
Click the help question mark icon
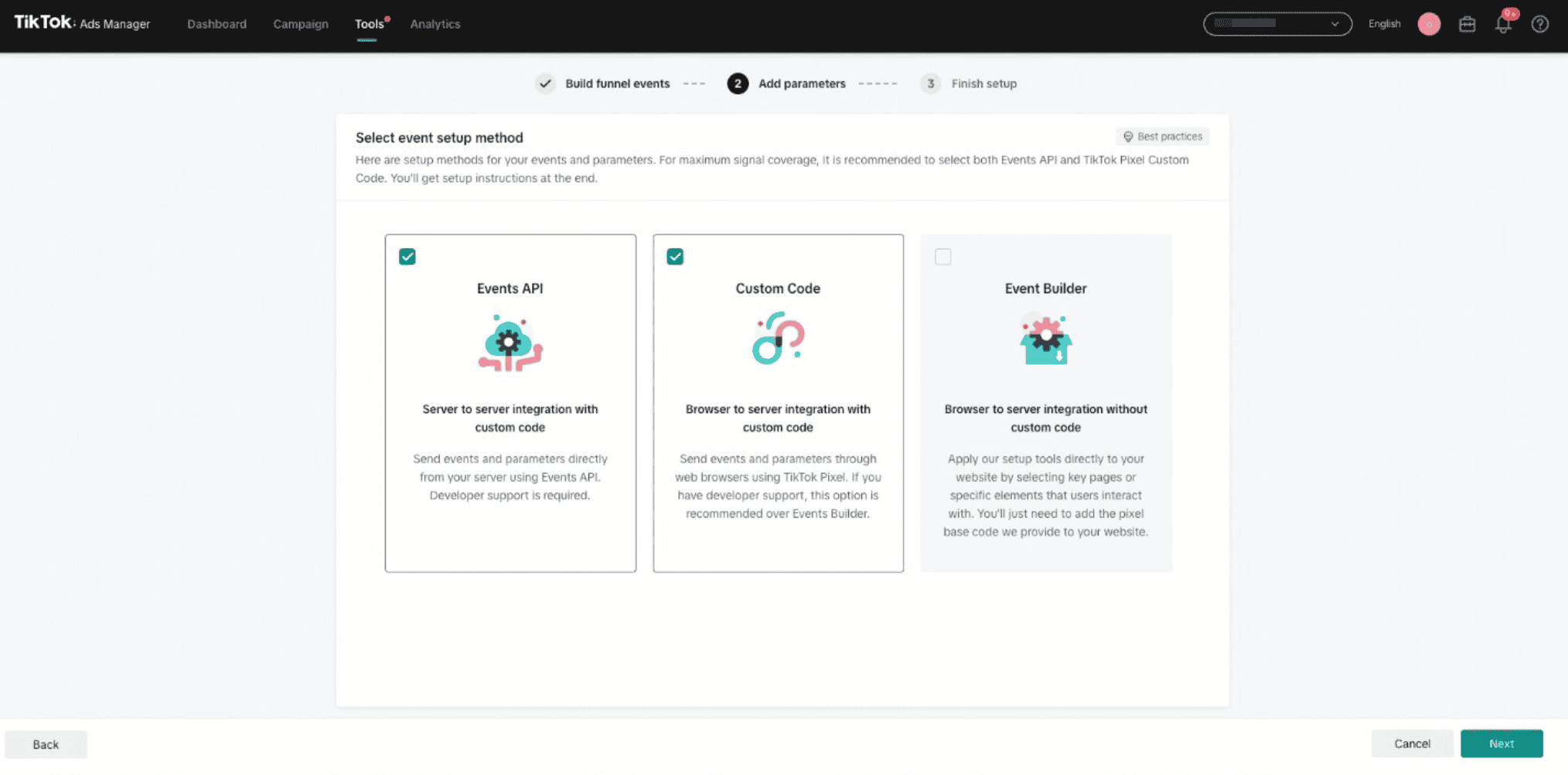coord(1540,24)
